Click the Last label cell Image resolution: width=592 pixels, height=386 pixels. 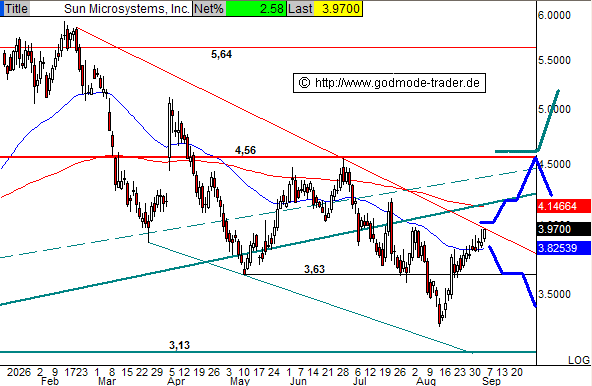(300, 8)
